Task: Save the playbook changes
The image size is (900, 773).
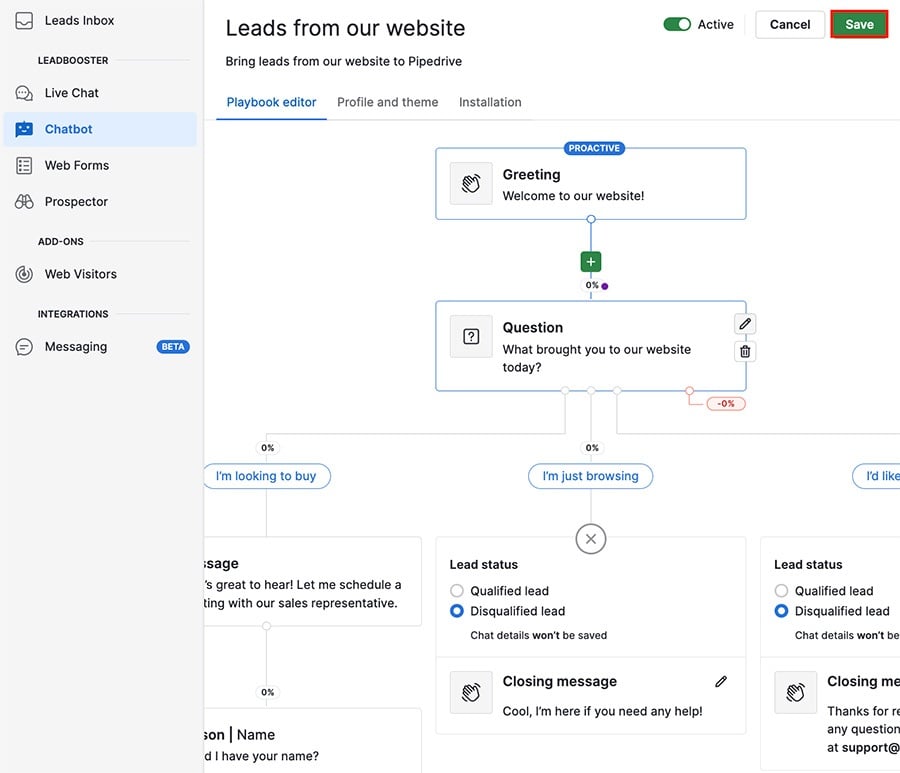Action: 859,24
